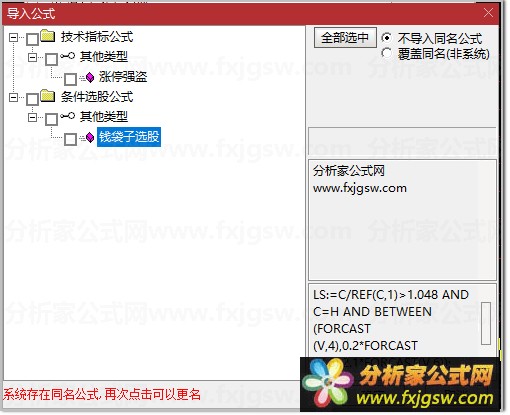Click the key icon under 技术指标公式
The height and width of the screenshot is (415, 510).
[67, 56]
